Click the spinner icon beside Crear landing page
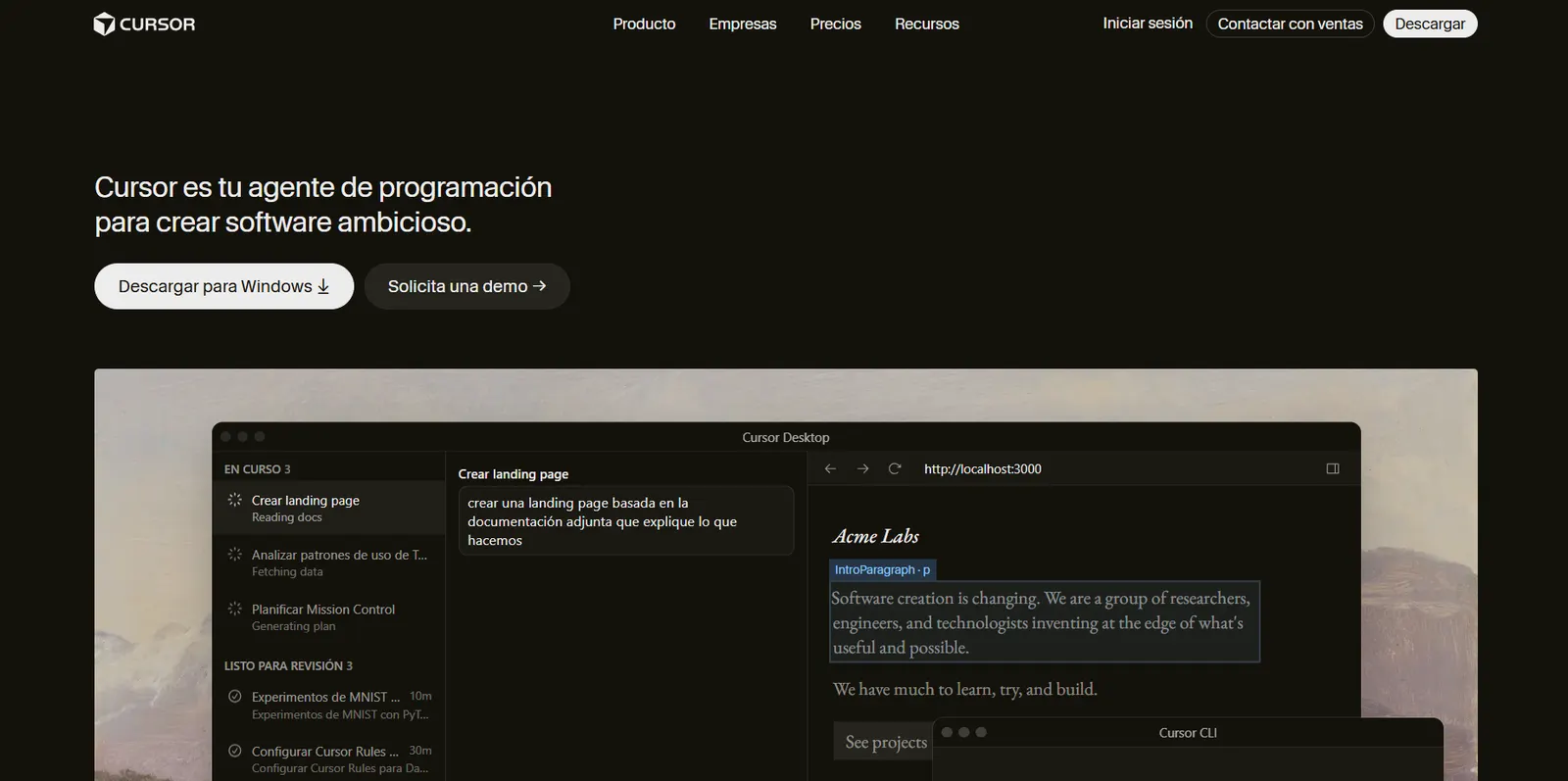This screenshot has width=1568, height=781. click(235, 500)
